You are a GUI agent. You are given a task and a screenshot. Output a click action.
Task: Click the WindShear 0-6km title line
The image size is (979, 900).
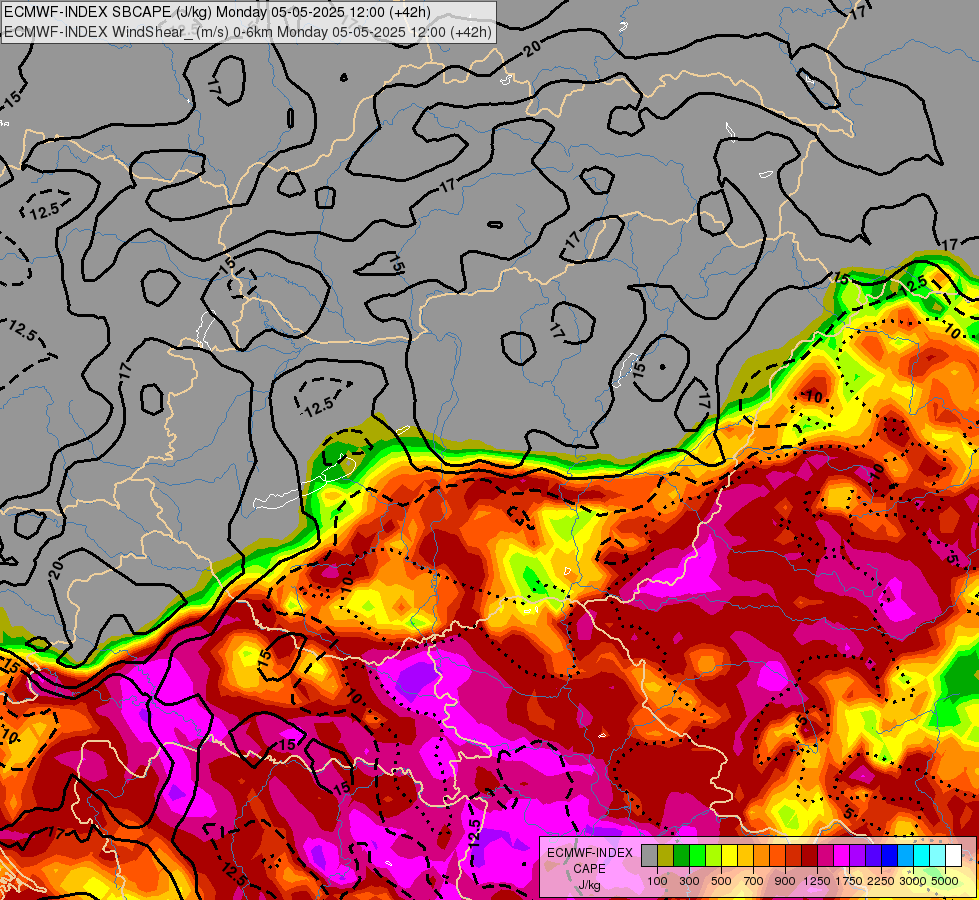coord(248,32)
